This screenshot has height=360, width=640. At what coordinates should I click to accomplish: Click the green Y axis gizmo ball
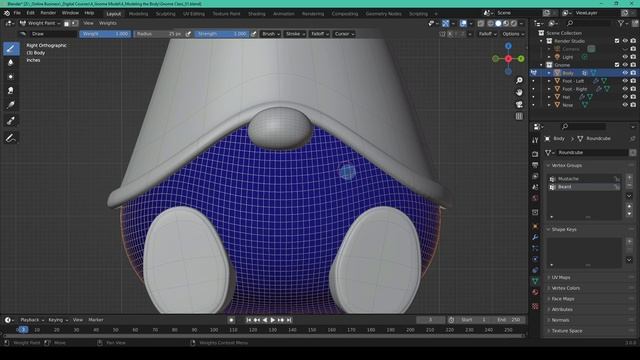521,59
